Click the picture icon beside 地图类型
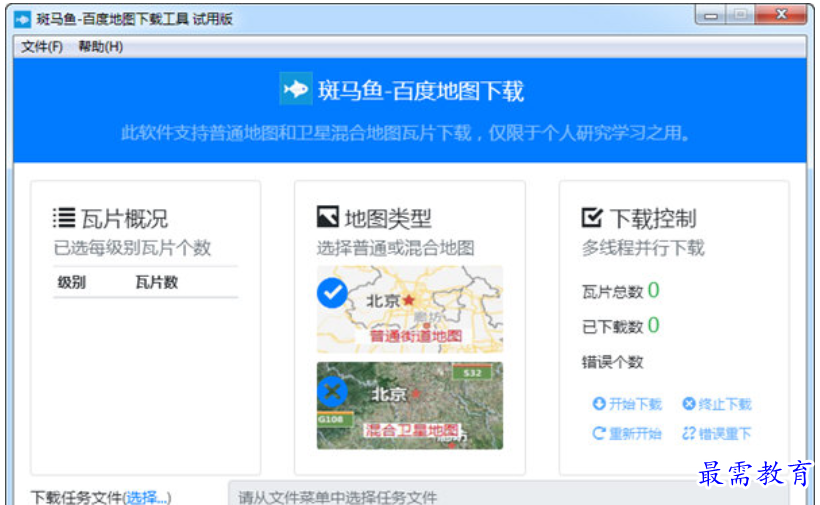 point(328,217)
